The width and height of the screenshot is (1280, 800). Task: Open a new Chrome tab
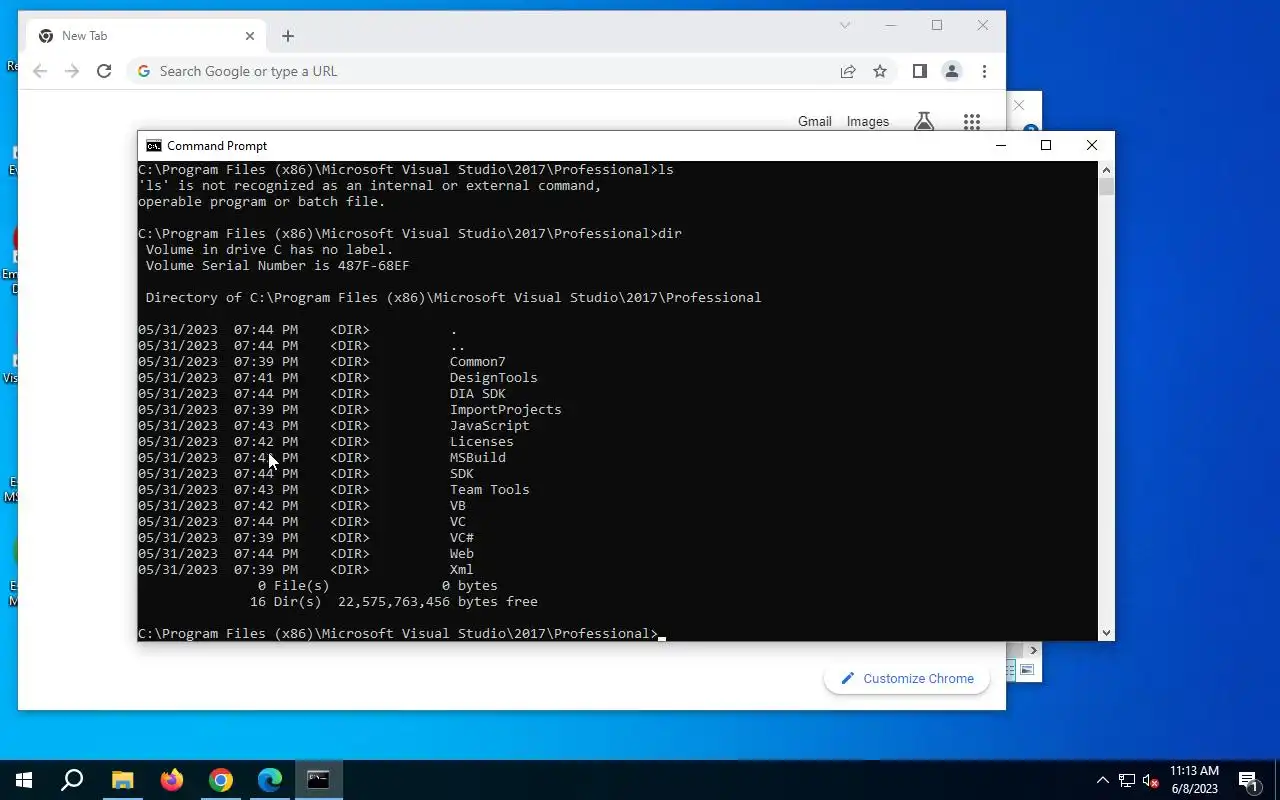(288, 36)
